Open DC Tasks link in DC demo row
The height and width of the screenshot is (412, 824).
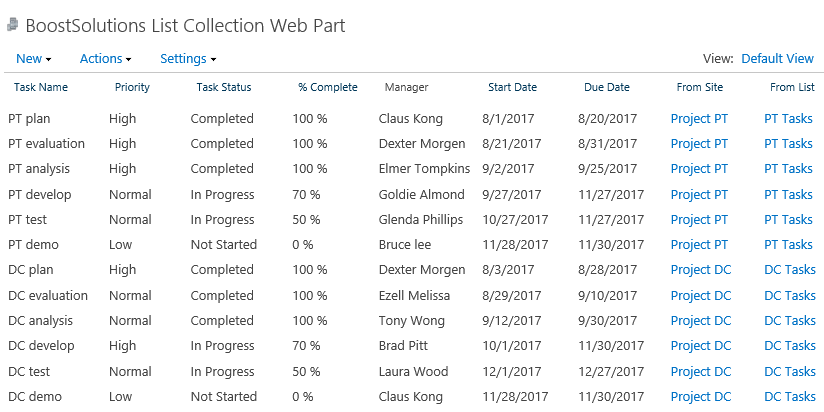point(790,397)
